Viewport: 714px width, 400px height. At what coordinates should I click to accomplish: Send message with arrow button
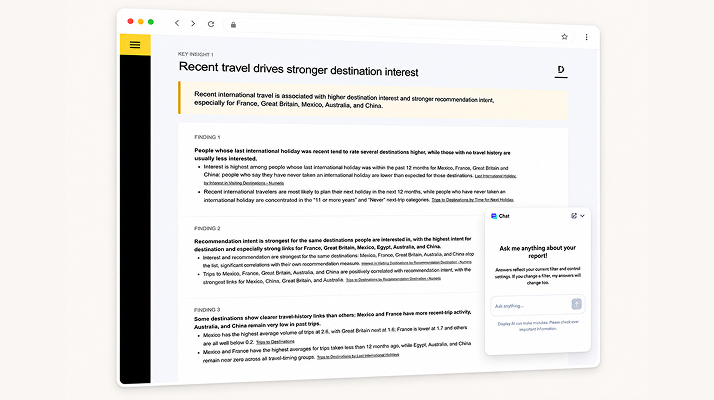[576, 304]
